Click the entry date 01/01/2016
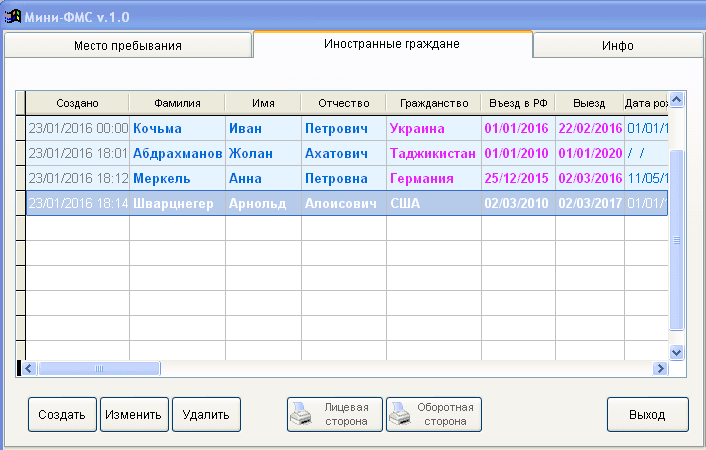This screenshot has height=450, width=706. point(518,128)
